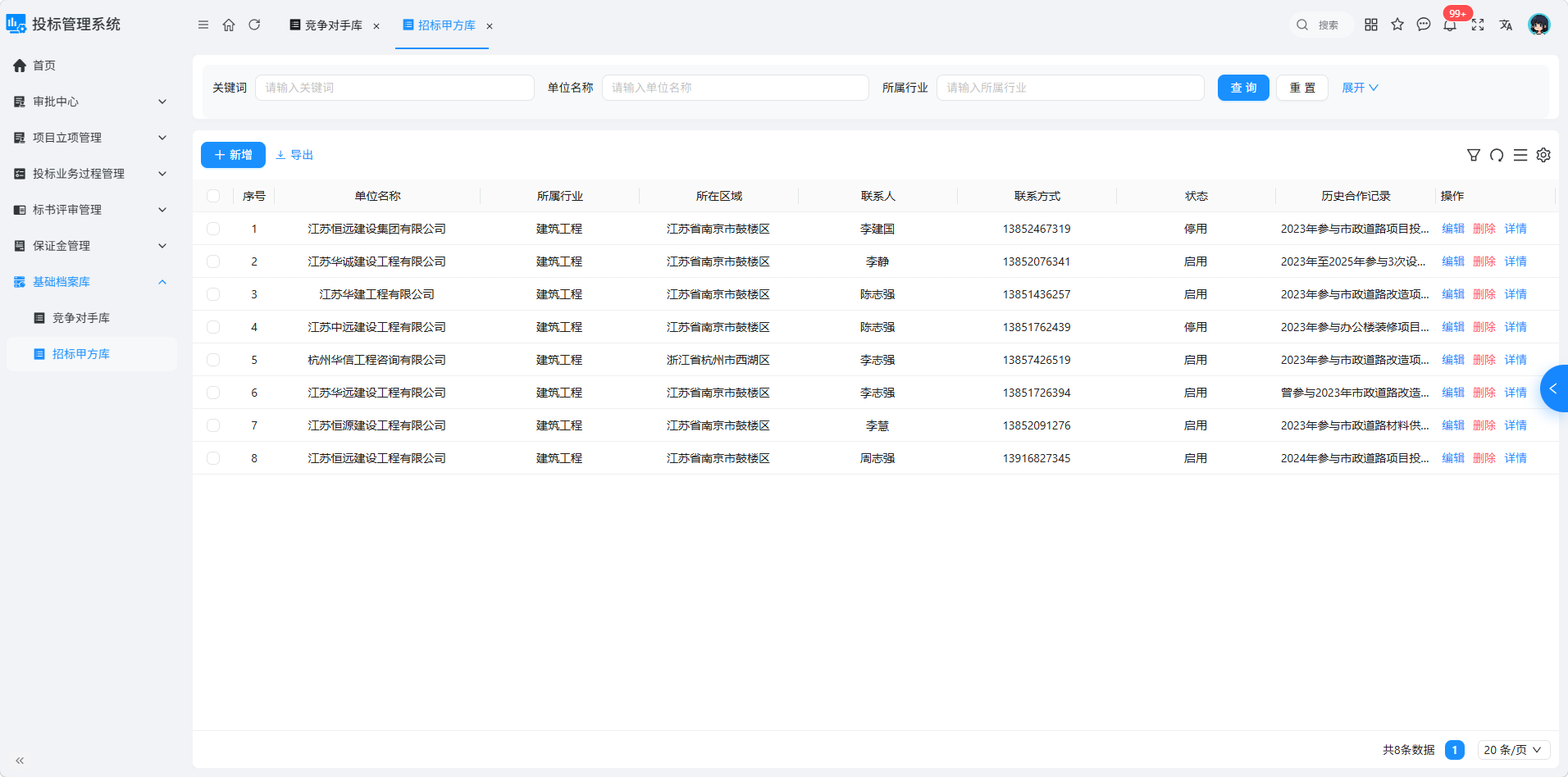
Task: Open 首页 in the sidebar
Action: [92, 66]
